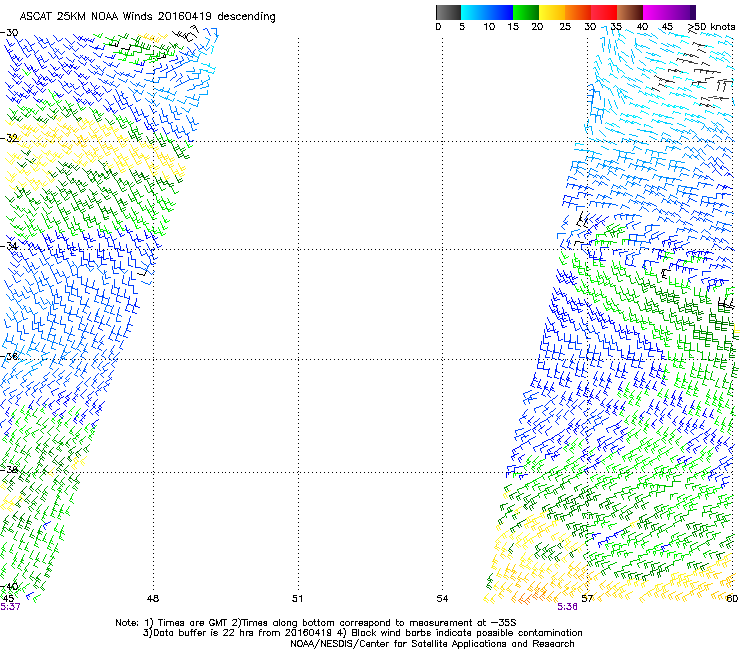The width and height of the screenshot is (740, 650).
Task: Click the legend value '25'
Action: [565, 27]
